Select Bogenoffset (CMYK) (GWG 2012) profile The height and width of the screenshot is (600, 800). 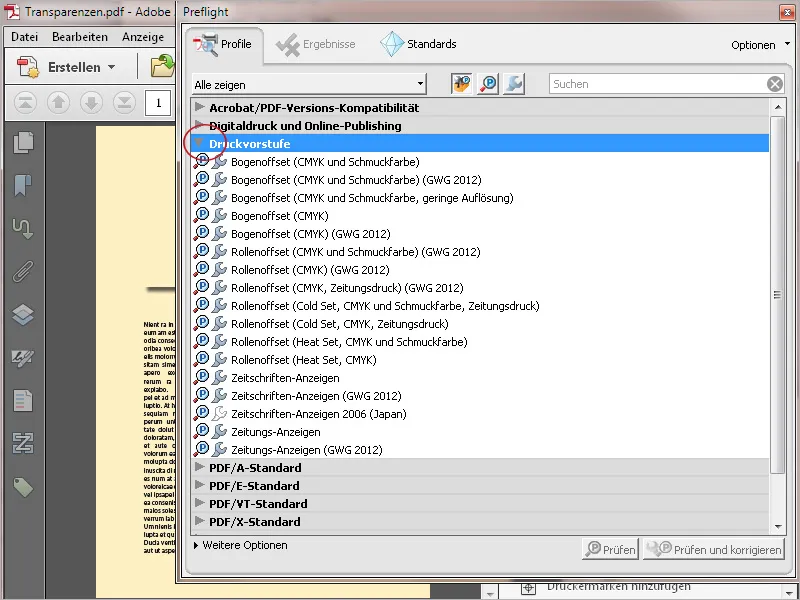click(x=311, y=234)
